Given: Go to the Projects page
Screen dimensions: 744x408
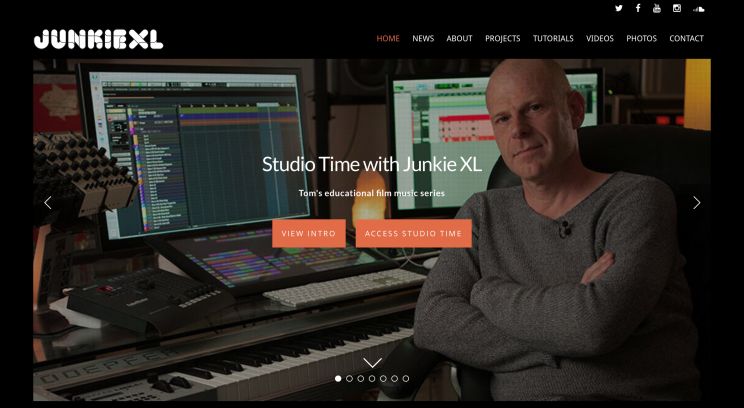Looking at the screenshot, I should [x=502, y=38].
